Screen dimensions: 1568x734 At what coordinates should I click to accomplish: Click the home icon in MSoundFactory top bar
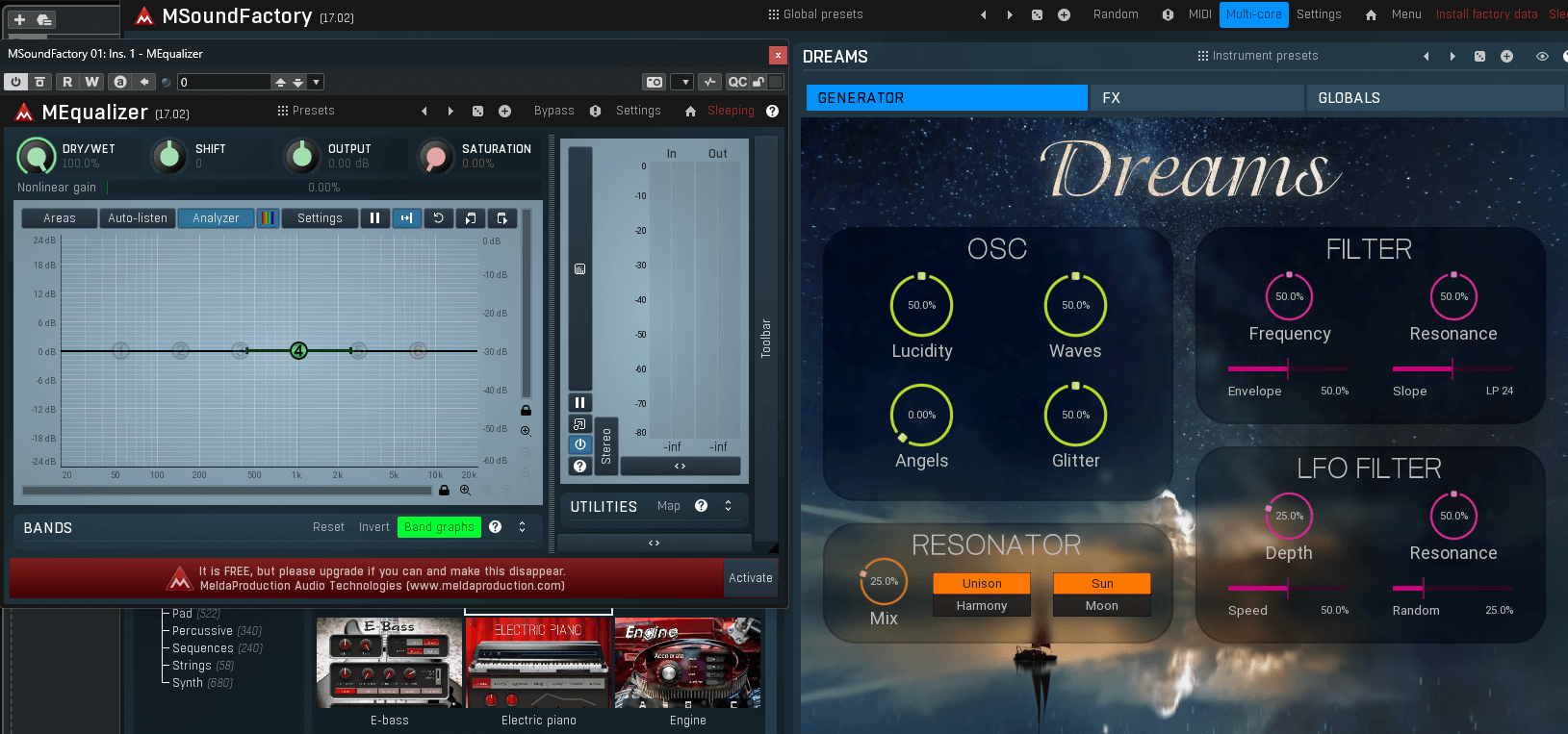tap(1371, 14)
